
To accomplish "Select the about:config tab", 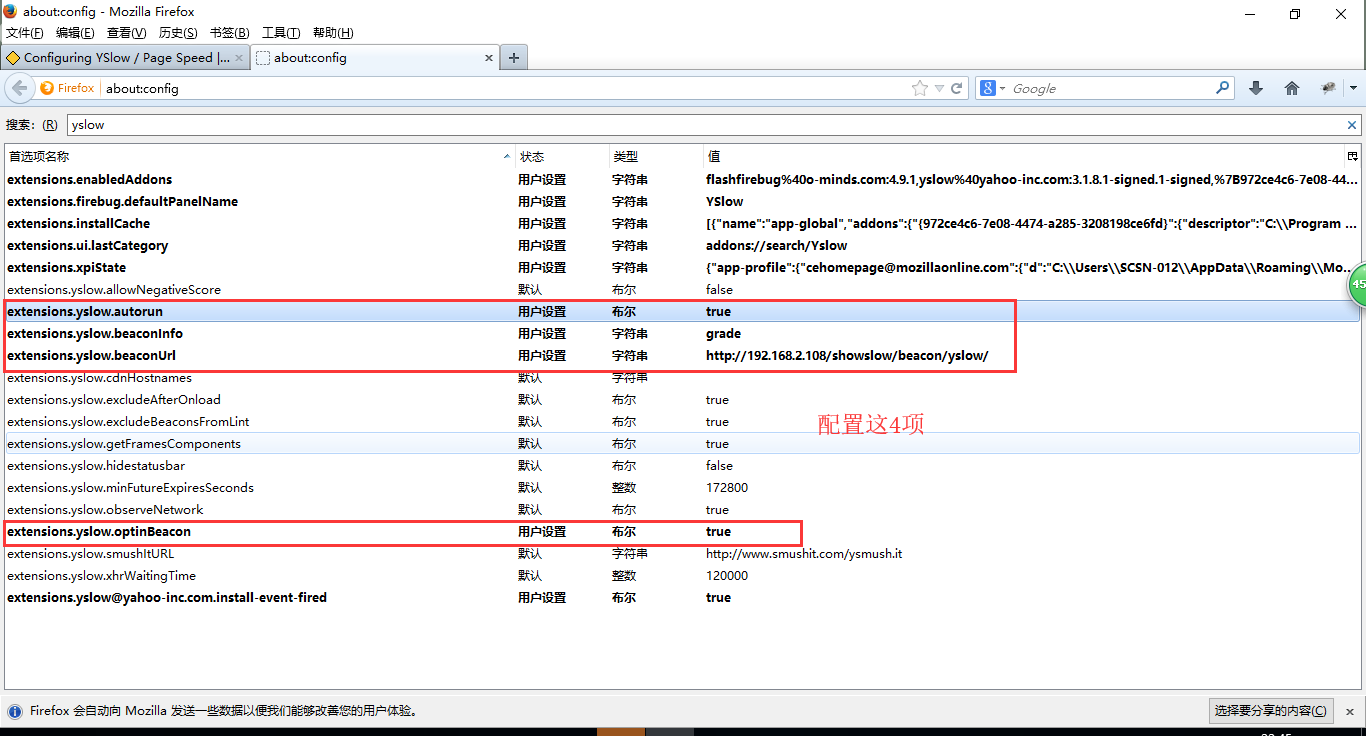I will (x=375, y=58).
